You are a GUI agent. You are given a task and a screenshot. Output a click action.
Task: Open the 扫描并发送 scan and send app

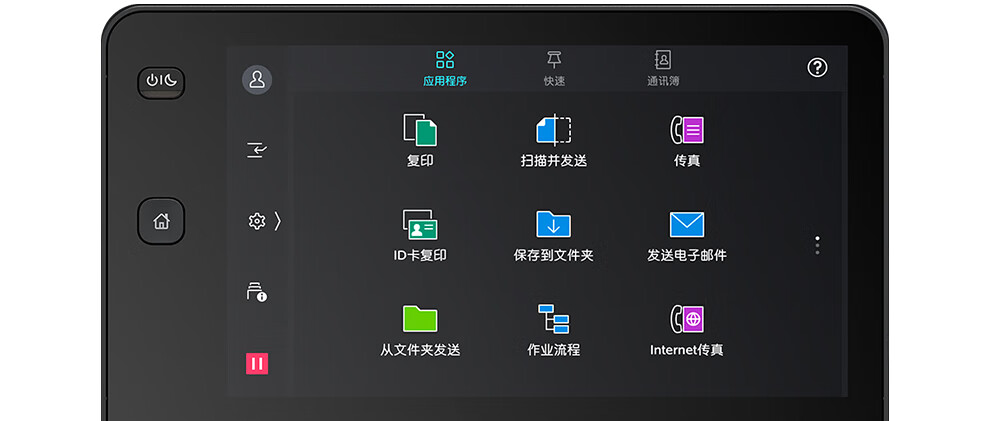click(554, 139)
